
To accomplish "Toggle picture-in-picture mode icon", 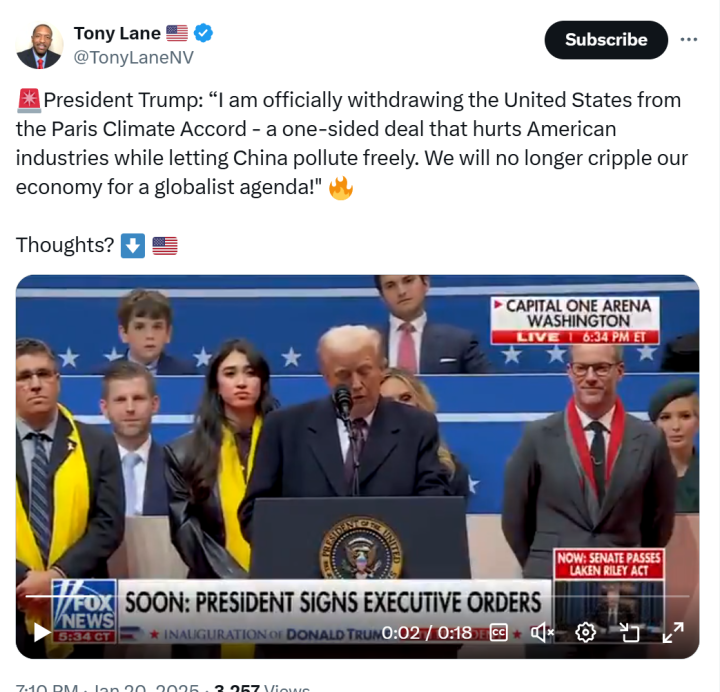I will (x=629, y=633).
